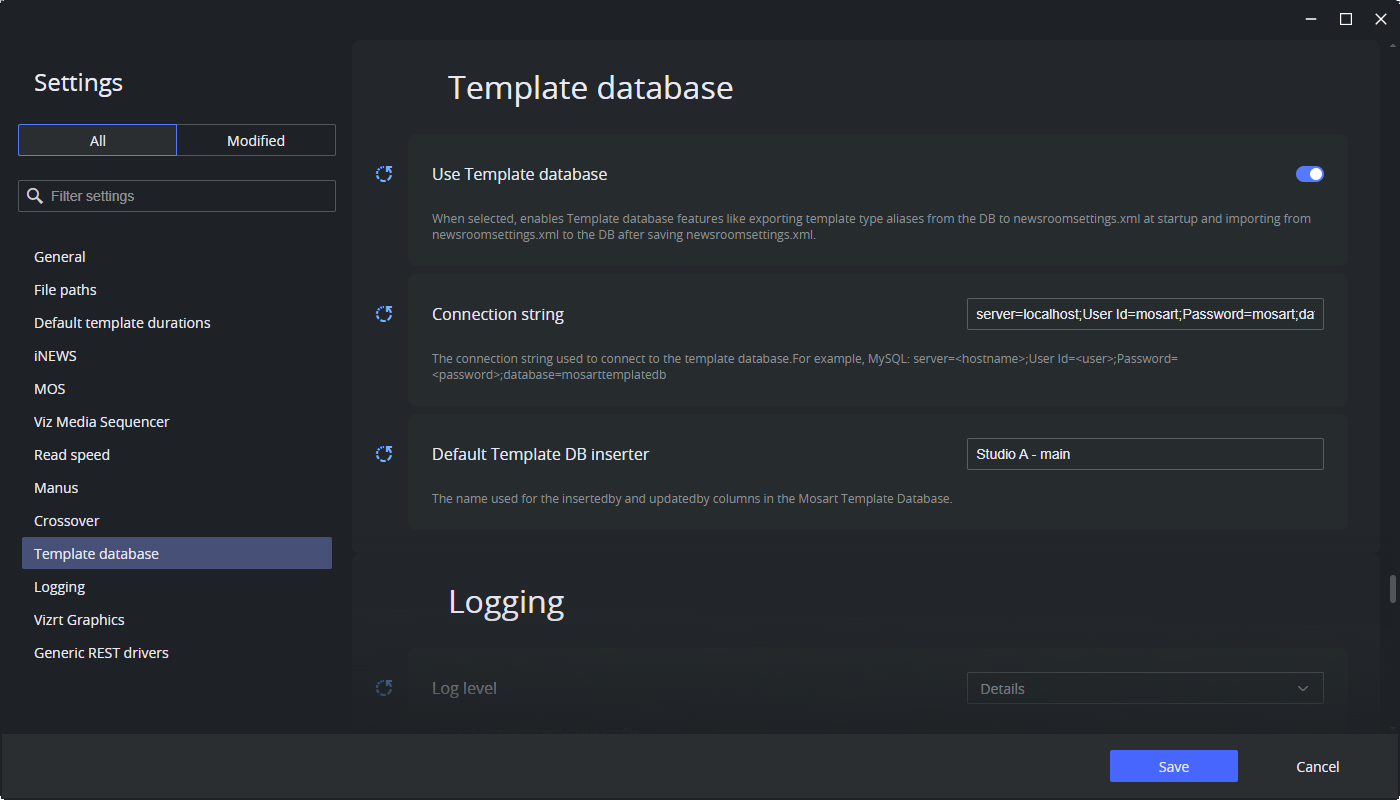Viewport: 1400px width, 800px height.
Task: Open the Vizrt Graphics settings section
Action: click(79, 619)
